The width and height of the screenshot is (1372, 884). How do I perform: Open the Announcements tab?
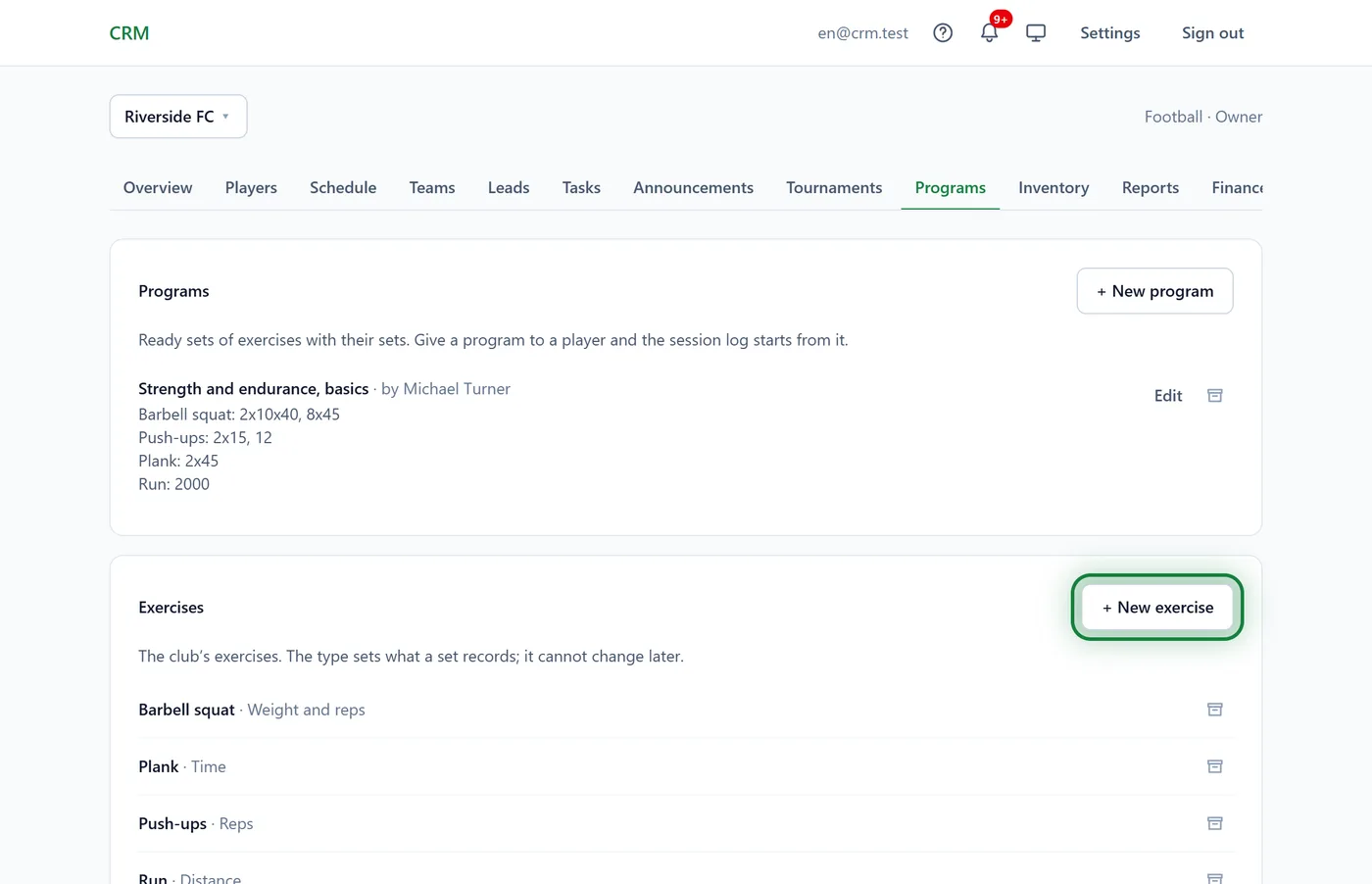coord(693,187)
